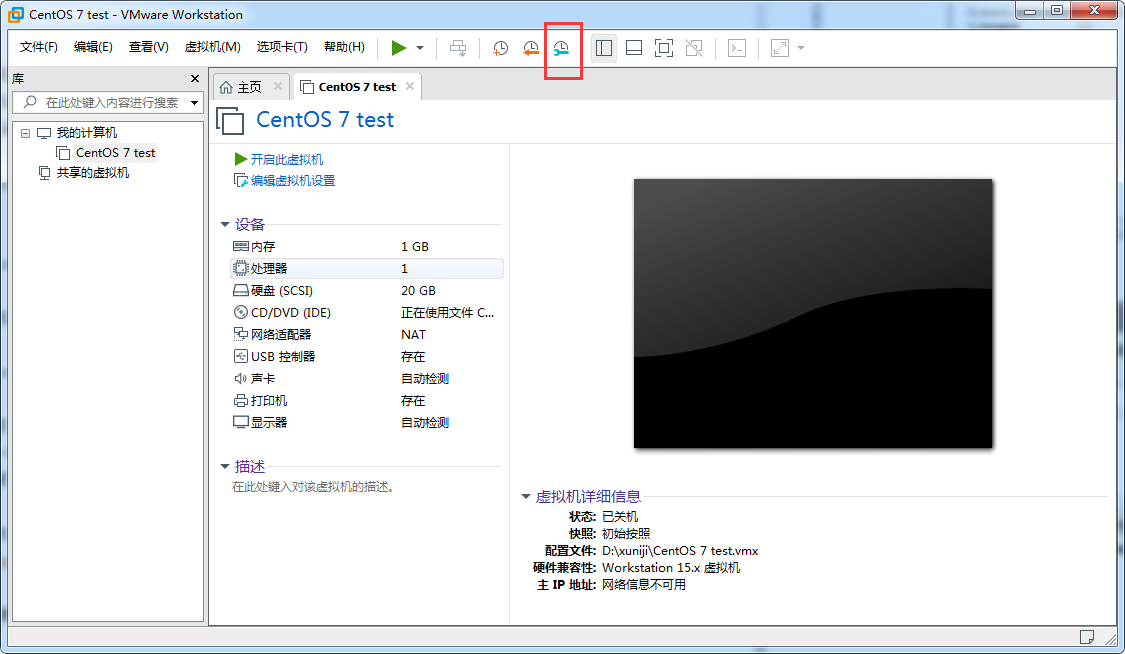Click 20 GB hard disk value
The image size is (1125, 654).
(418, 290)
